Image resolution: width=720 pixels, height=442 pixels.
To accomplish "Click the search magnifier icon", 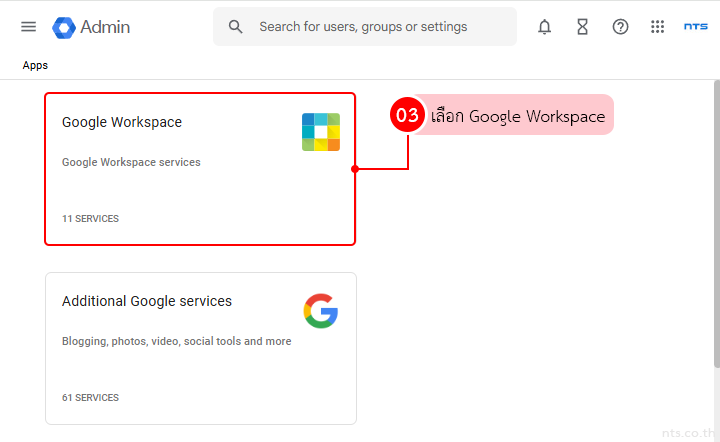I will click(236, 27).
